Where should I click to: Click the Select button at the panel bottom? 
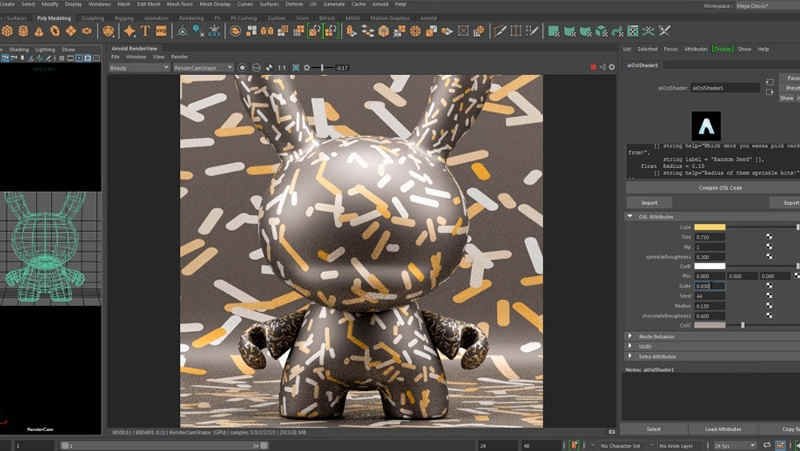654,429
